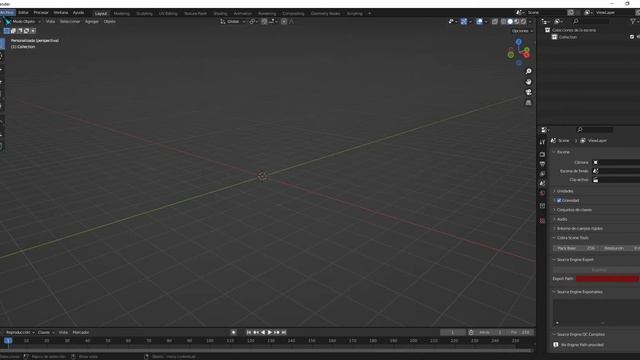Open the Ayuda menu
This screenshot has width=640, height=360.
(x=78, y=13)
